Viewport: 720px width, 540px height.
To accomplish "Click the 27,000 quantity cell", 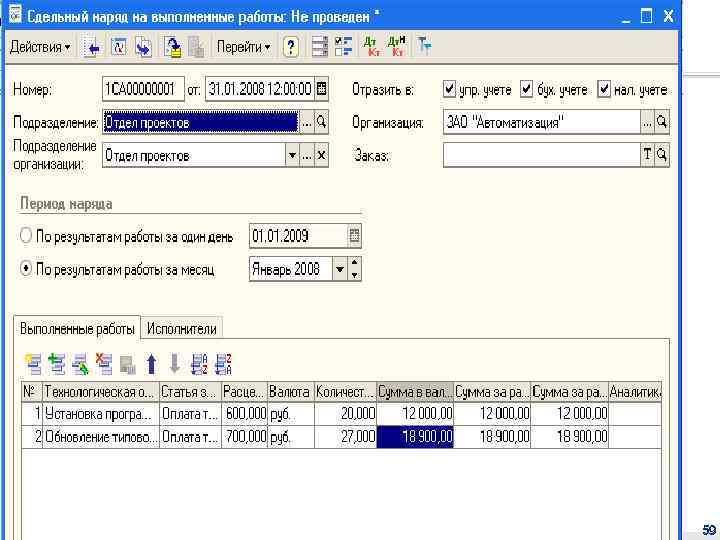I will 345,437.
